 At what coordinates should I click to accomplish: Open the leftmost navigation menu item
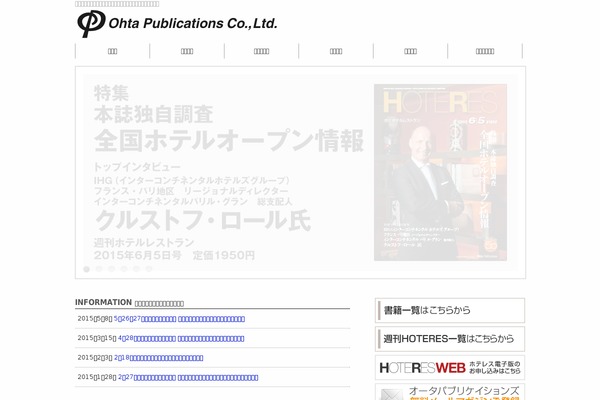pyautogui.click(x=112, y=51)
